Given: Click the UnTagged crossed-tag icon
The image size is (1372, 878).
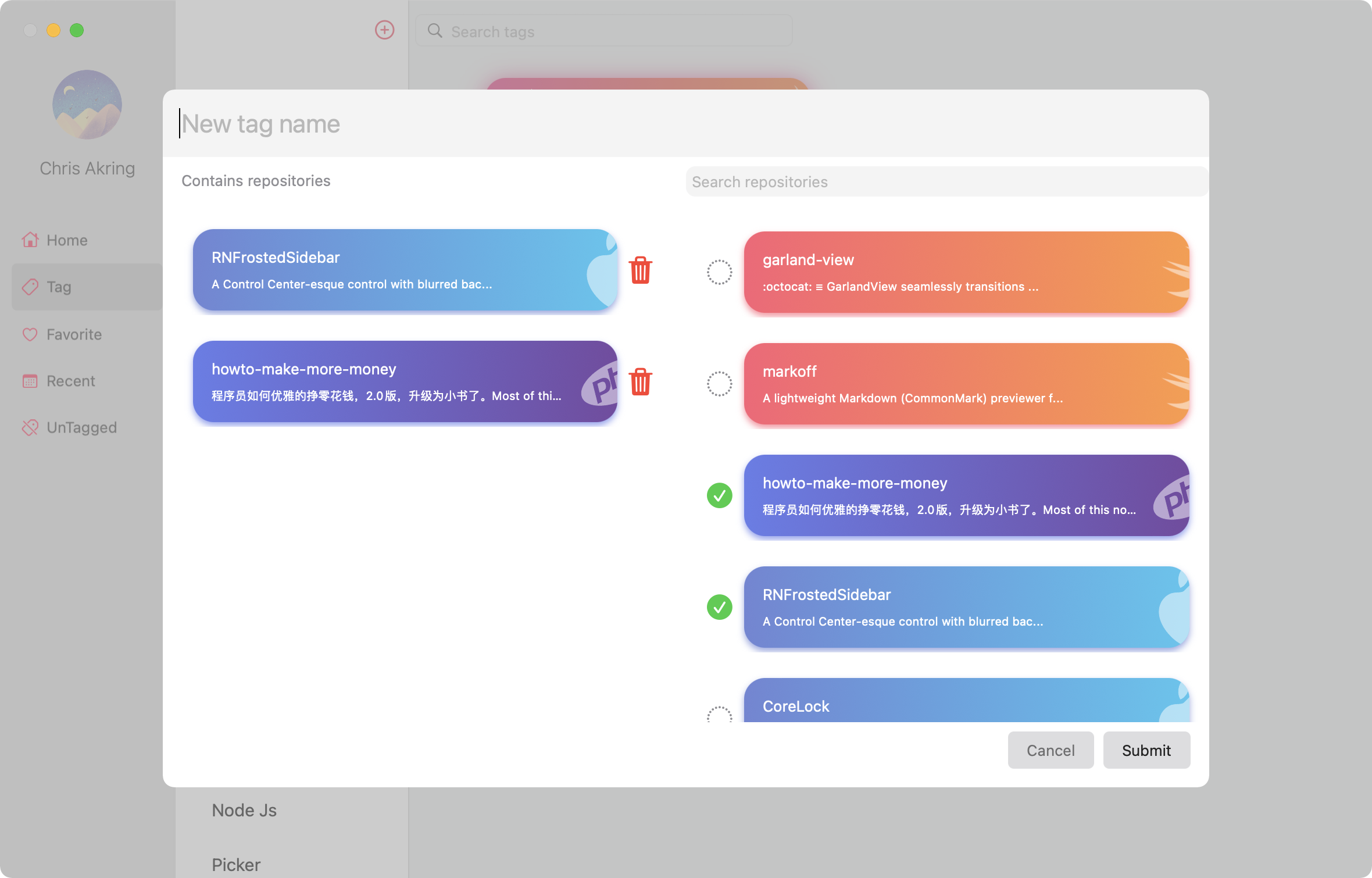Looking at the screenshot, I should click(30, 427).
